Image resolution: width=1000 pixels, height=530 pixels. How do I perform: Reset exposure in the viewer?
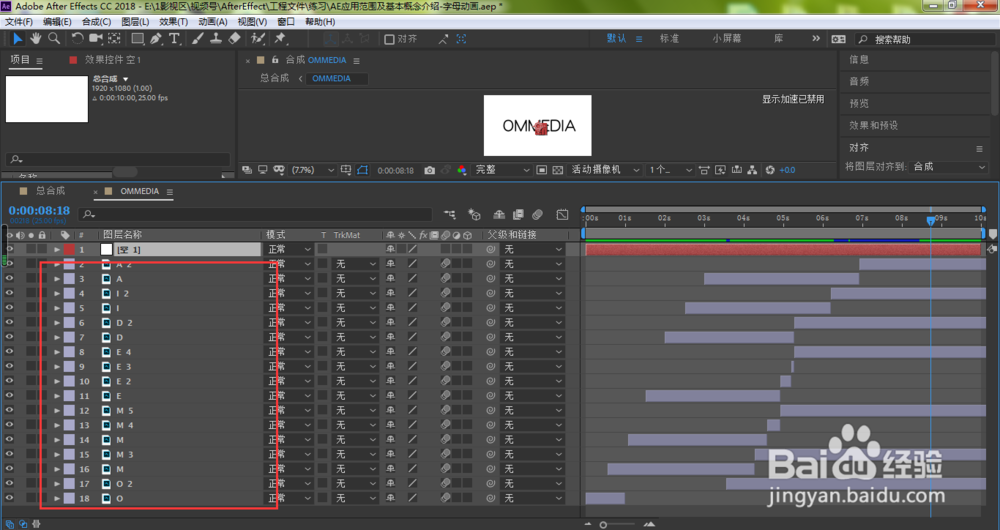point(770,170)
